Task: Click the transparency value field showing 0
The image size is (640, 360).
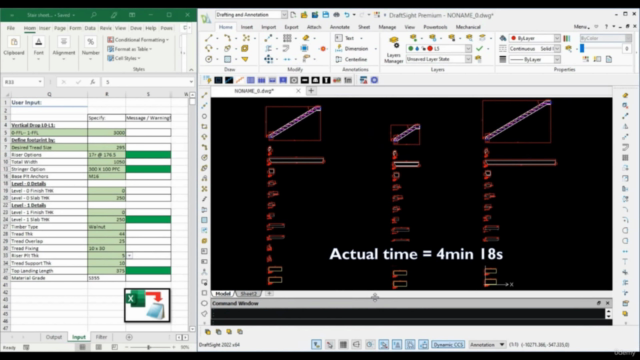Action: click(627, 49)
